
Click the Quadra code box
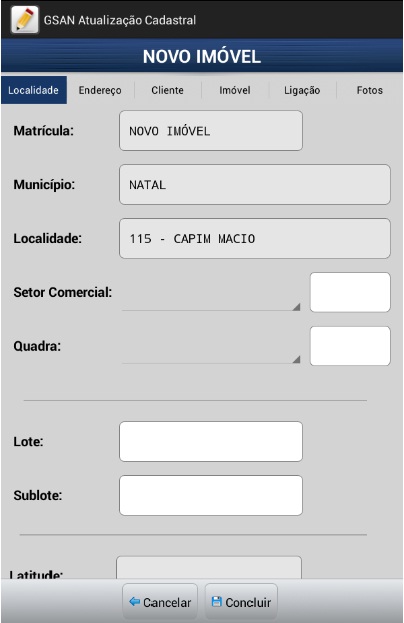[350, 346]
